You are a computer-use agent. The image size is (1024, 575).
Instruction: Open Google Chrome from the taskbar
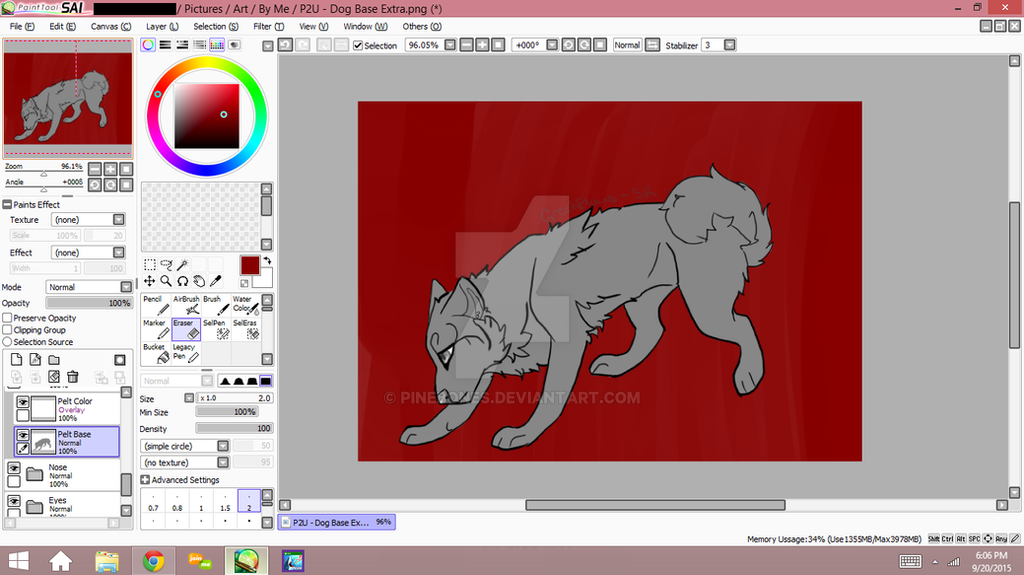point(153,561)
